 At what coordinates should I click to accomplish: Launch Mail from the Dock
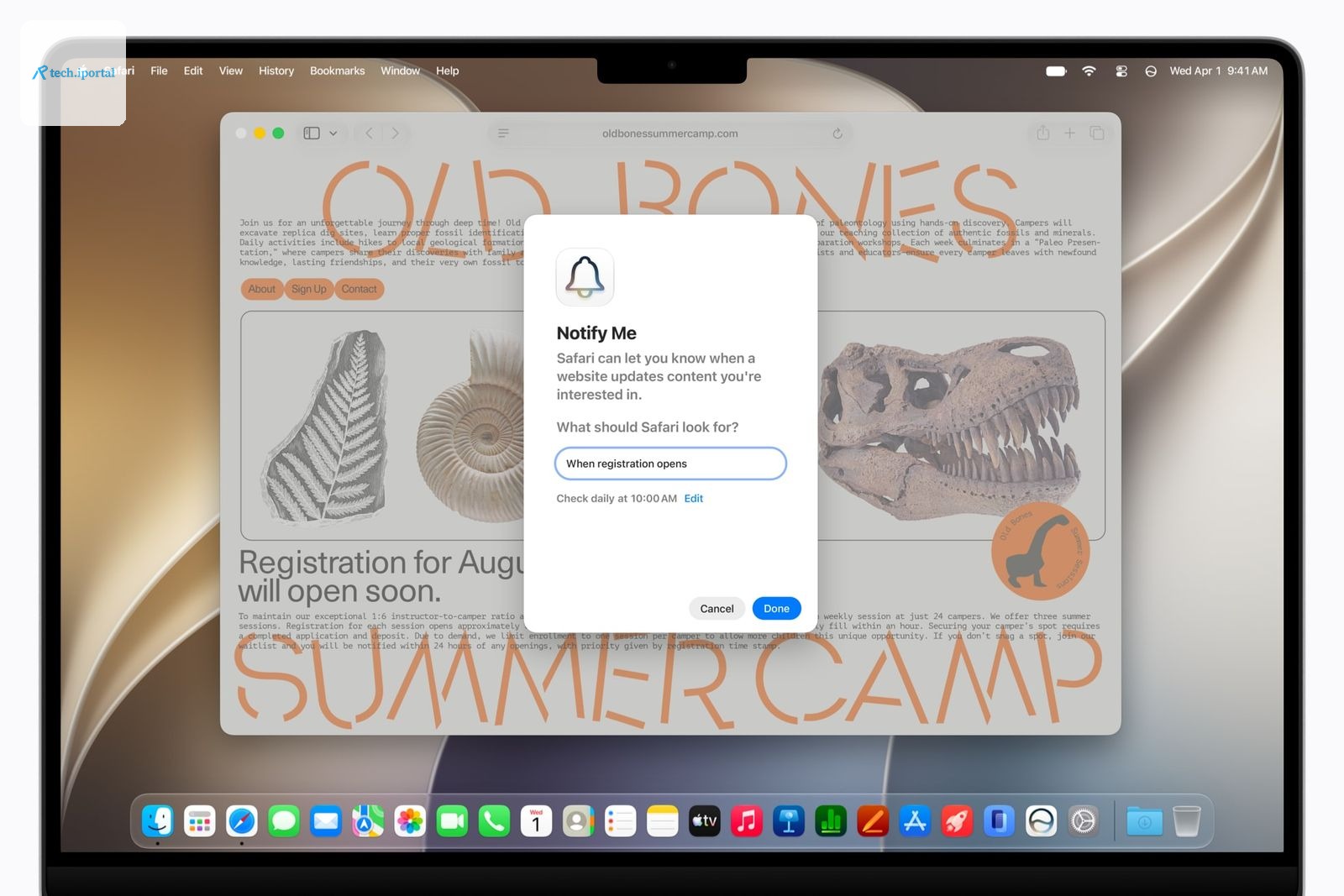(x=326, y=820)
